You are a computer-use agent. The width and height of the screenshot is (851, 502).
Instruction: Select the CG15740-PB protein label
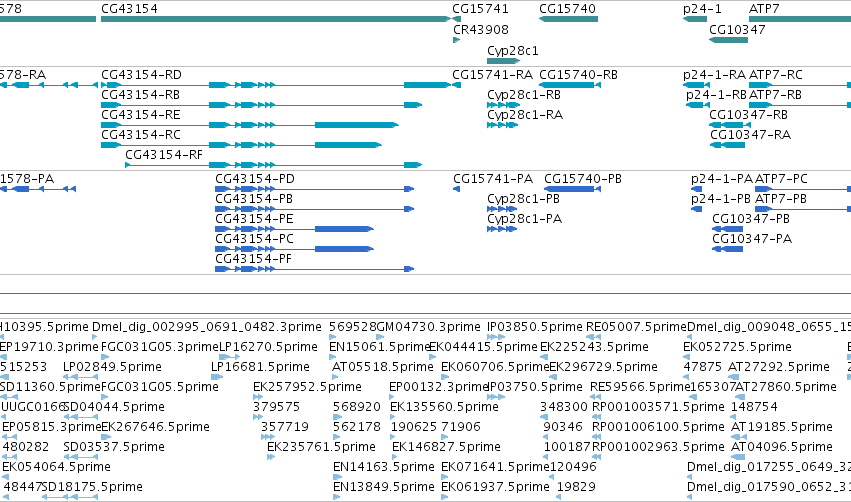click(x=583, y=179)
